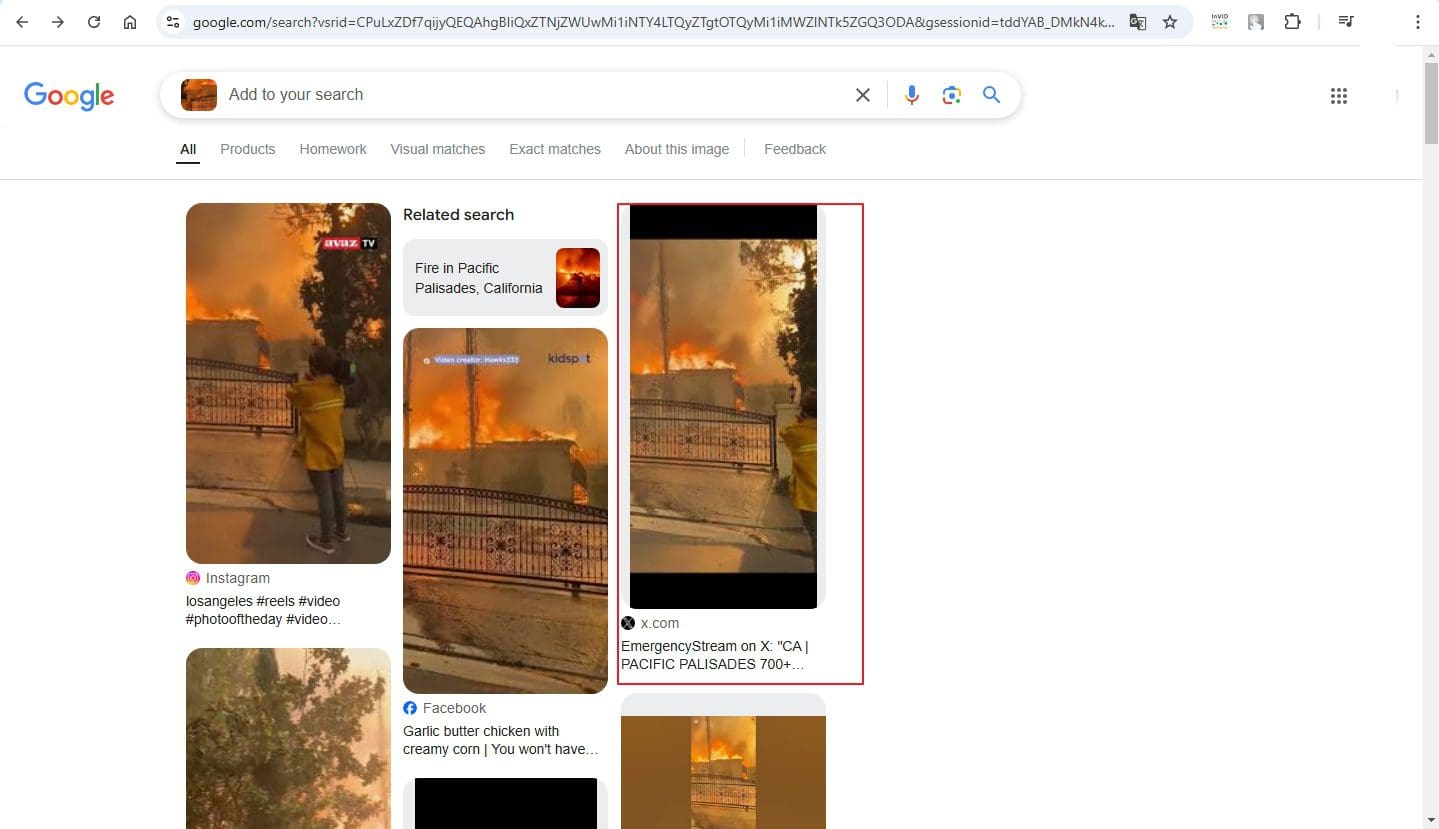Click the blue search magnifier icon

pos(991,95)
